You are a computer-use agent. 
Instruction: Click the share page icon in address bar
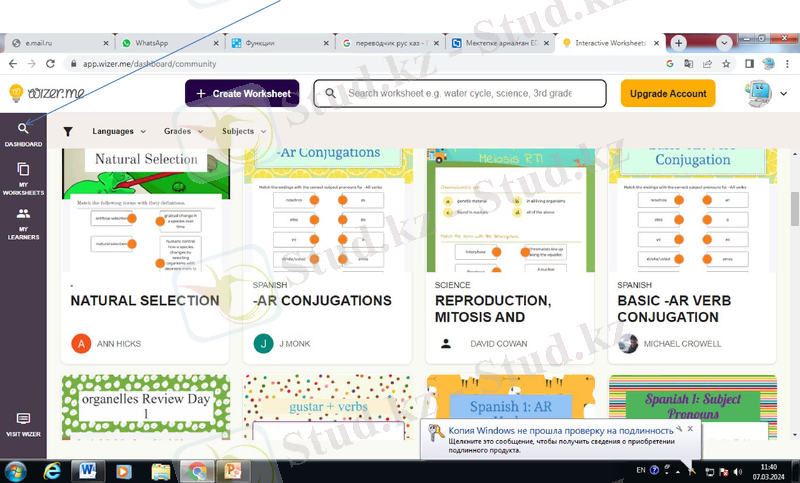pyautogui.click(x=707, y=64)
